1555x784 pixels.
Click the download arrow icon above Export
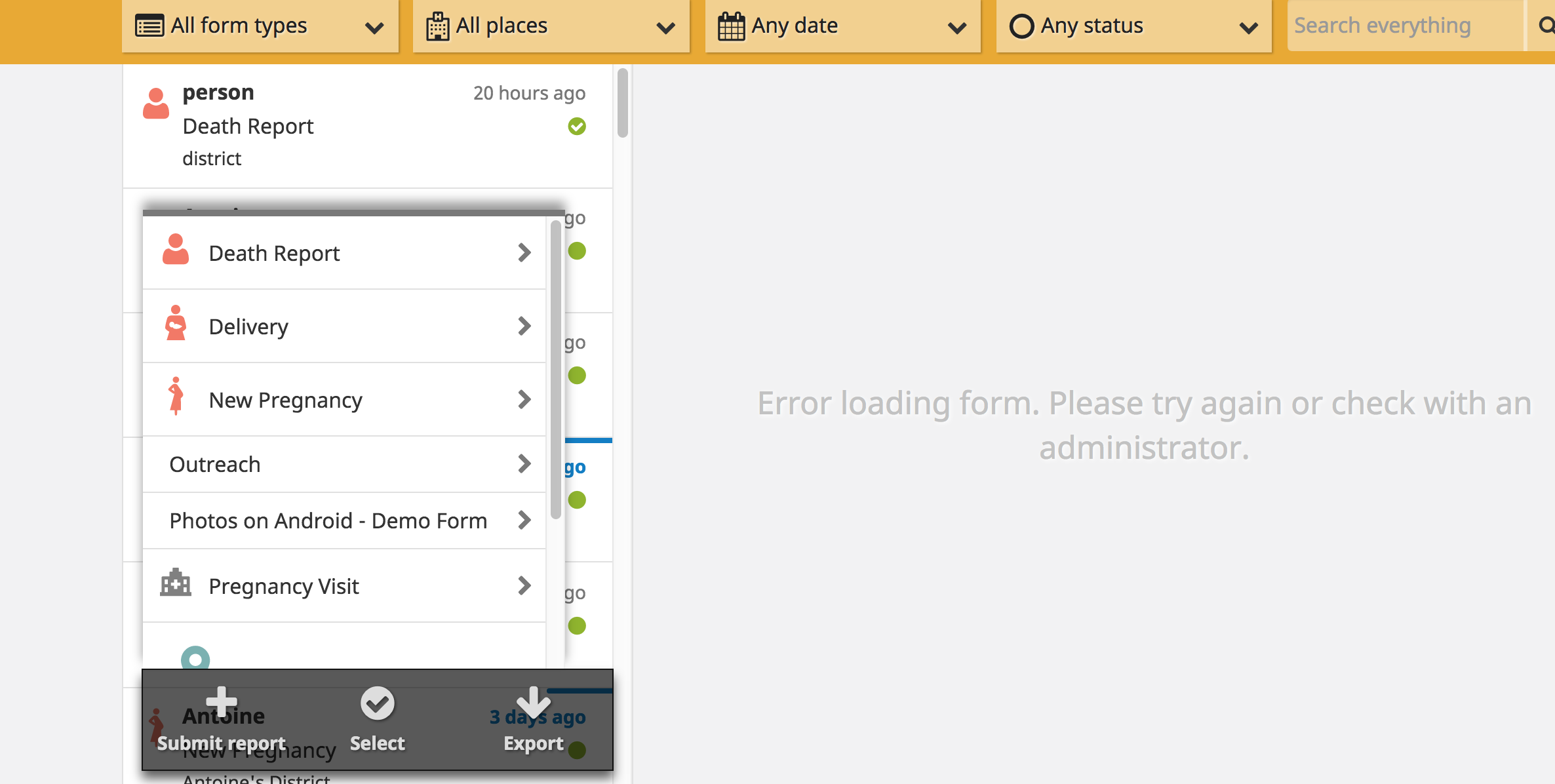pos(534,703)
